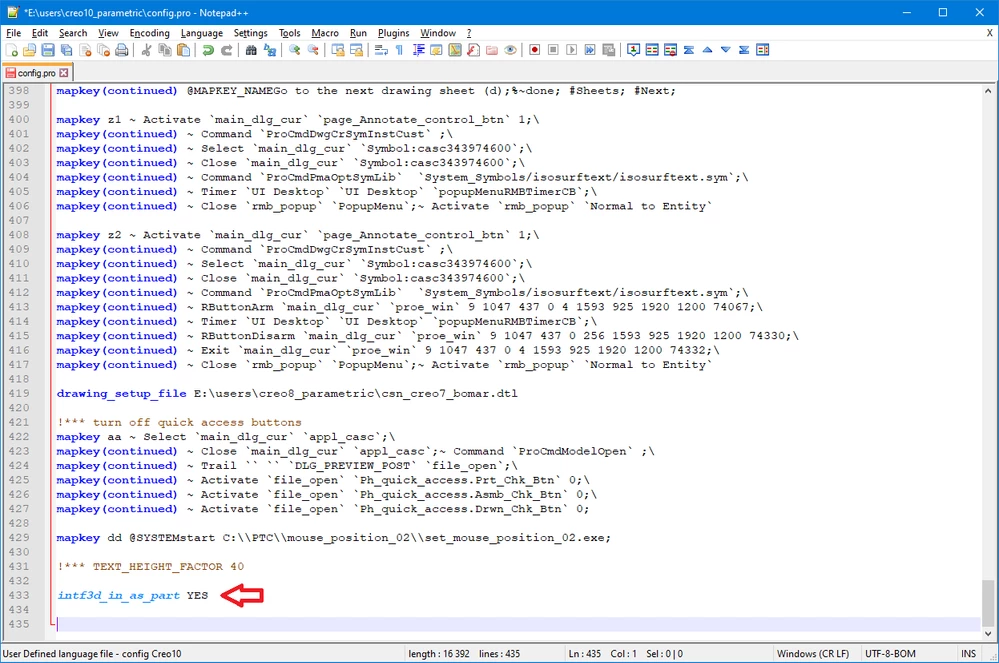Click the Clear Active Compare icon
Image resolution: width=999 pixels, height=663 pixels.
(670, 50)
